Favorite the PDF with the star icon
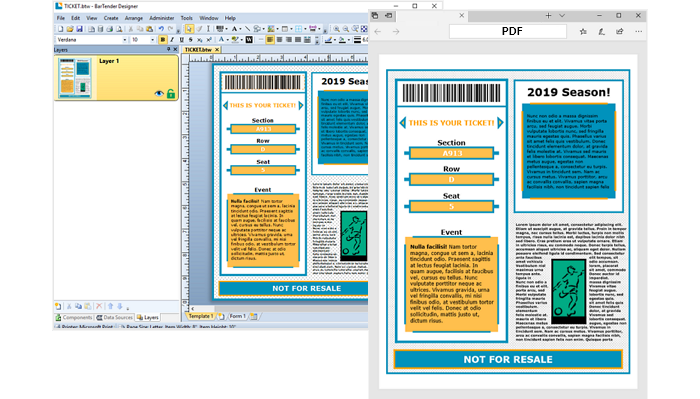 pos(583,31)
